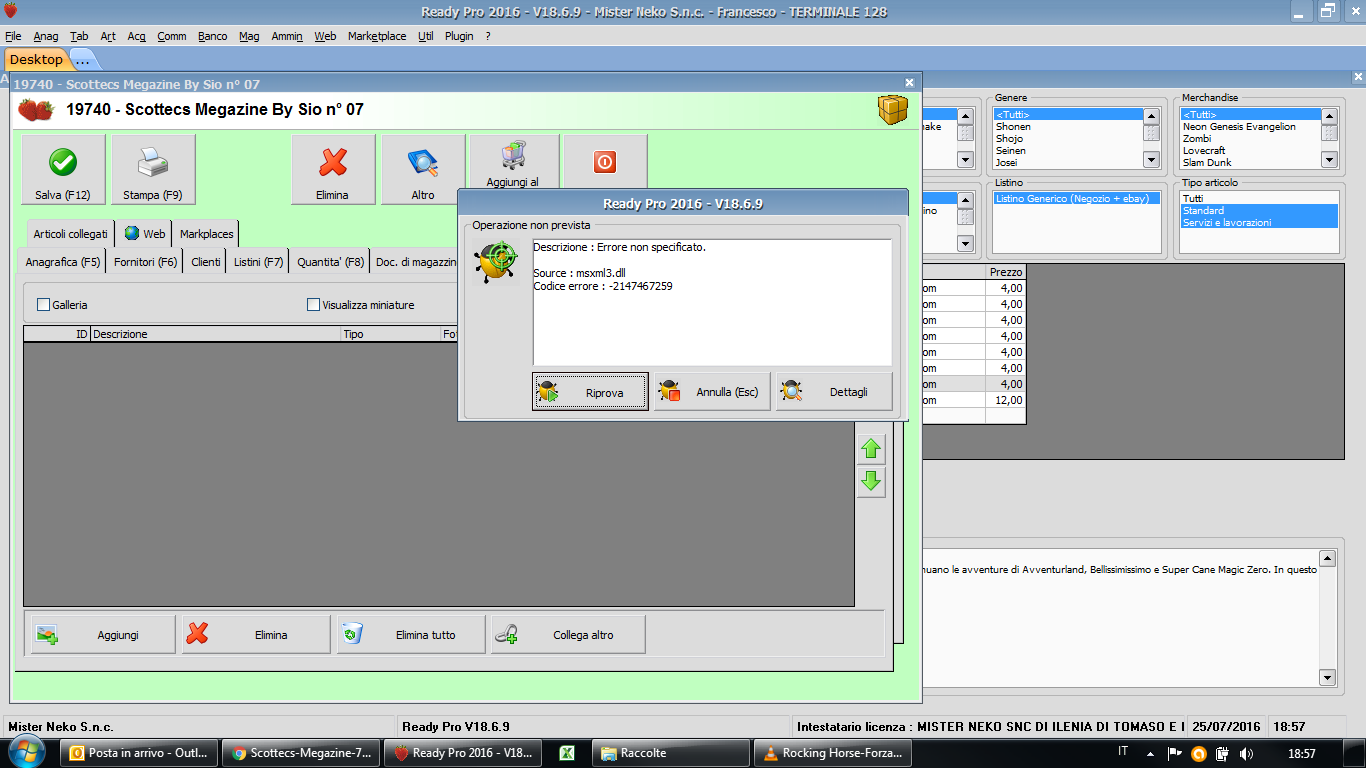Screen dimensions: 1366x768
Task: Switch to the Articoli collegati tab
Action: click(70, 234)
